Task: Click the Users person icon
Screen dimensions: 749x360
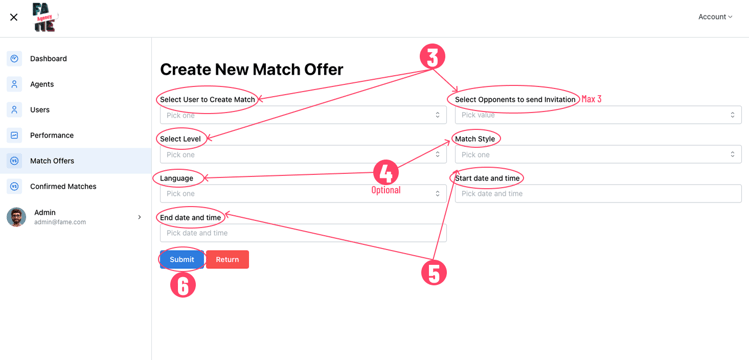Action: pos(14,110)
